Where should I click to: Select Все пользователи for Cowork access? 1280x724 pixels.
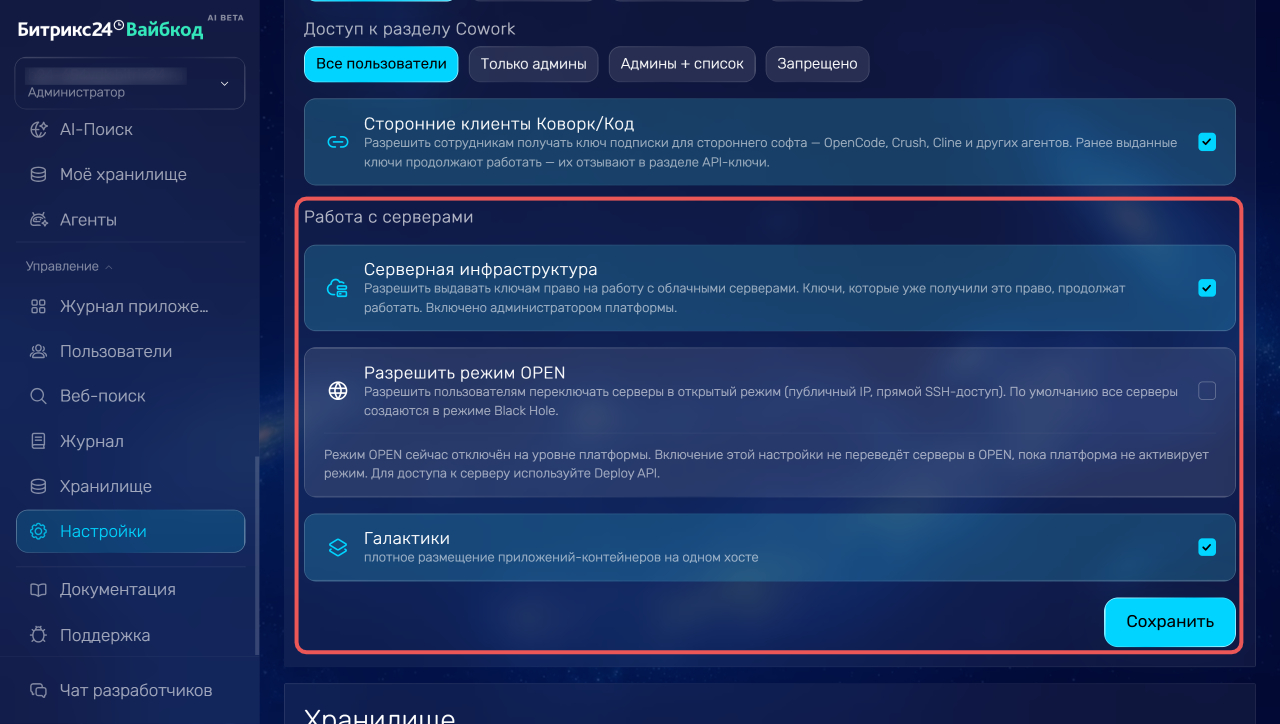pos(381,64)
